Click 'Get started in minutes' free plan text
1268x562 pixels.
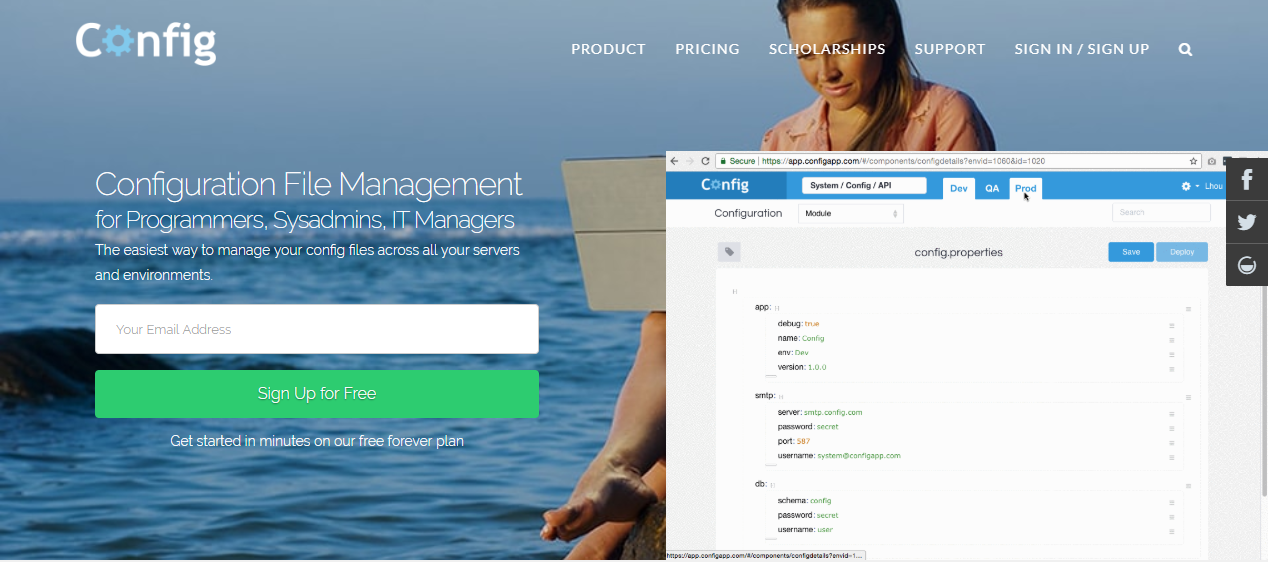[x=317, y=440]
